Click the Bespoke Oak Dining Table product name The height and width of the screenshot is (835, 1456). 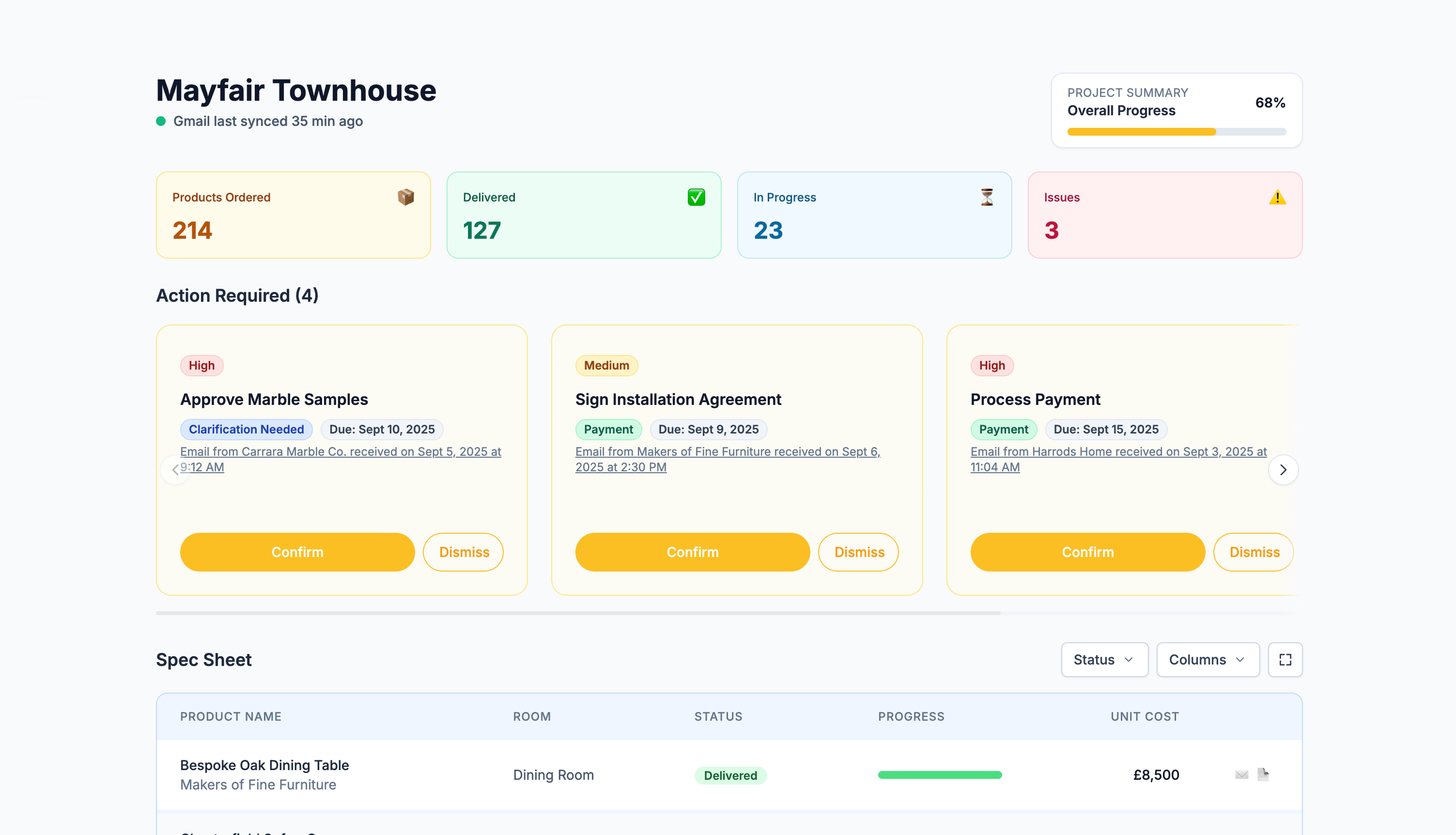click(x=264, y=765)
